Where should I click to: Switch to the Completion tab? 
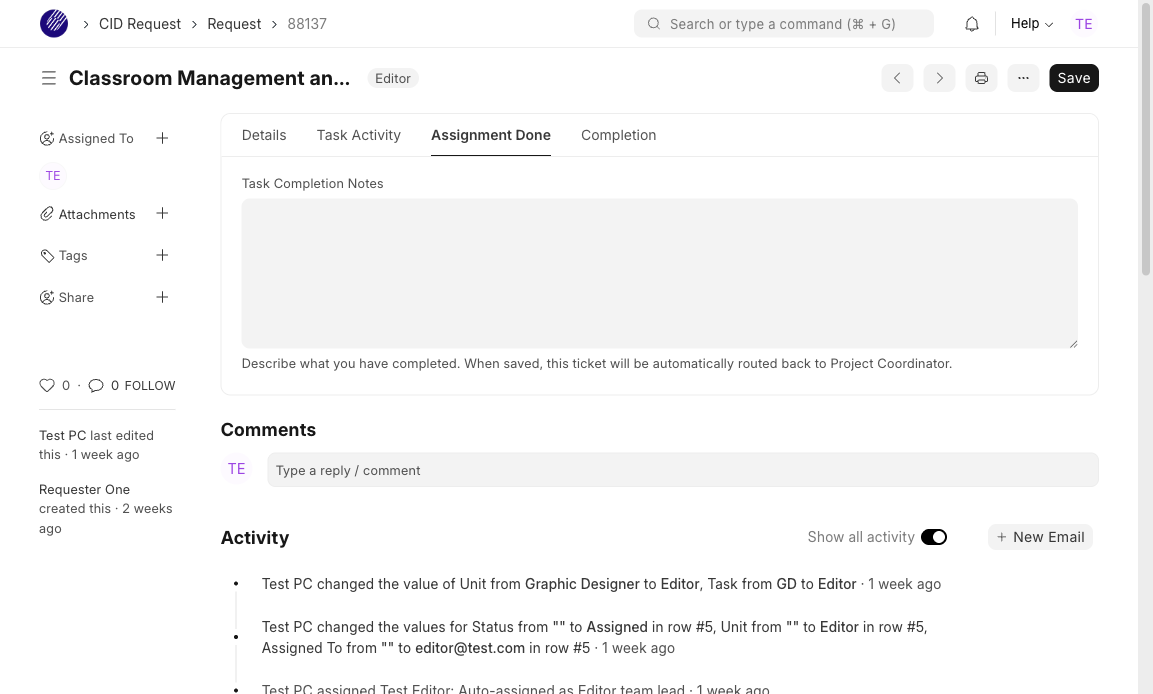pos(618,135)
